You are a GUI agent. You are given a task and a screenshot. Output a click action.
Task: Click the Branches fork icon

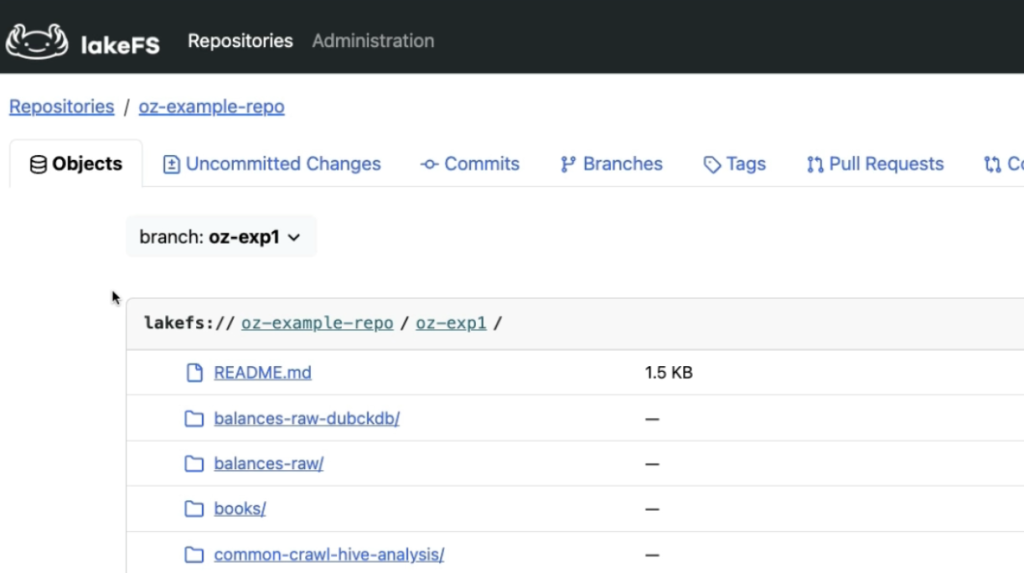[568, 165]
